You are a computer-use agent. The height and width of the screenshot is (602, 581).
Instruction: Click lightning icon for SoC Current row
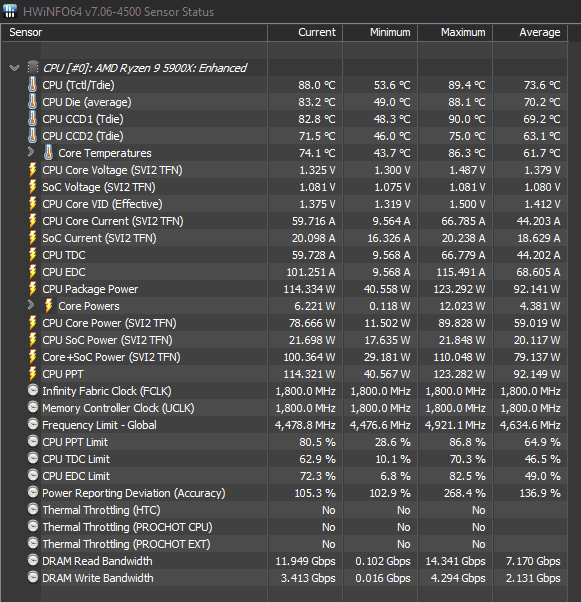[x=33, y=237]
